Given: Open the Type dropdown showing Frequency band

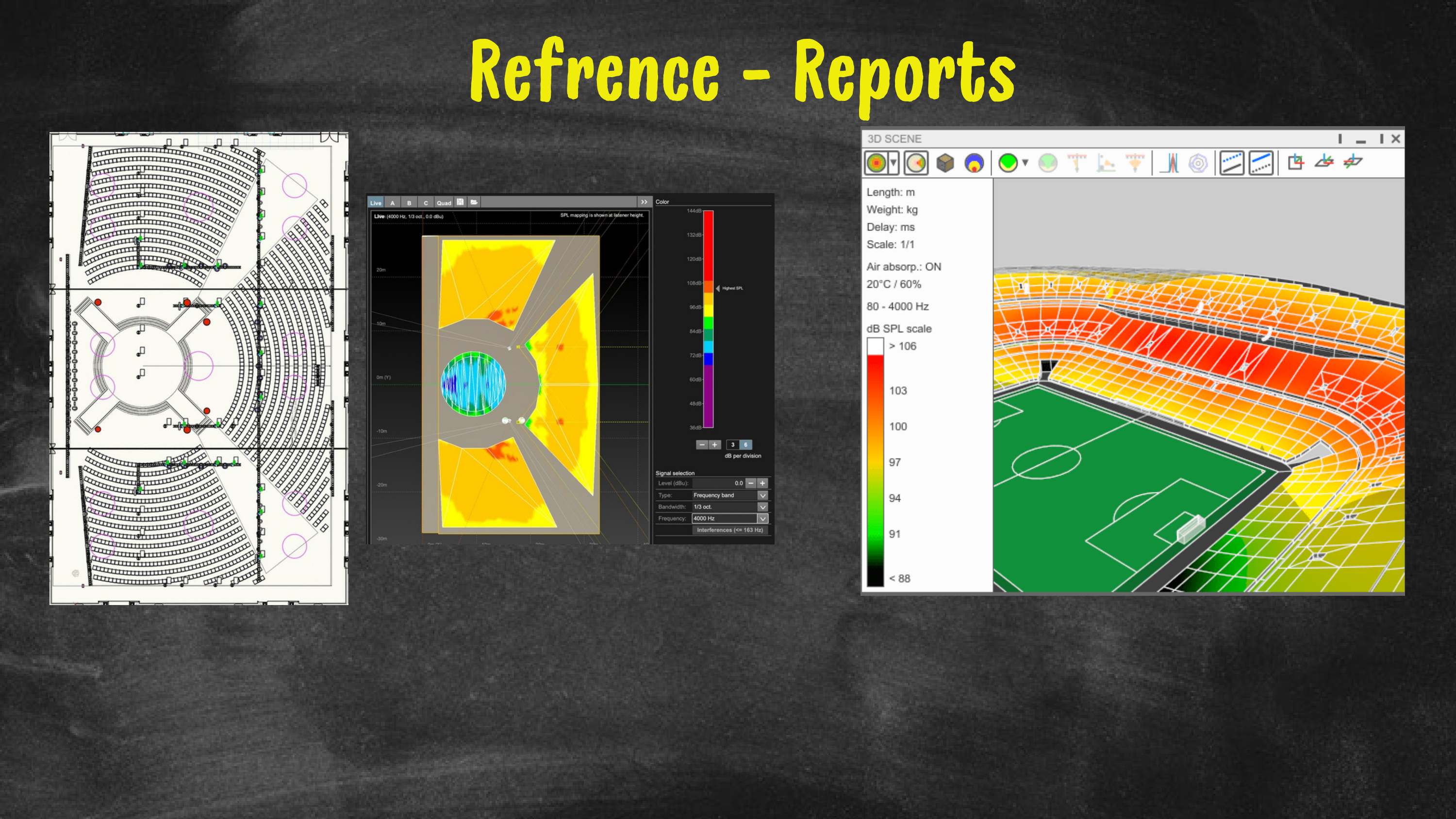Looking at the screenshot, I should pos(763,495).
